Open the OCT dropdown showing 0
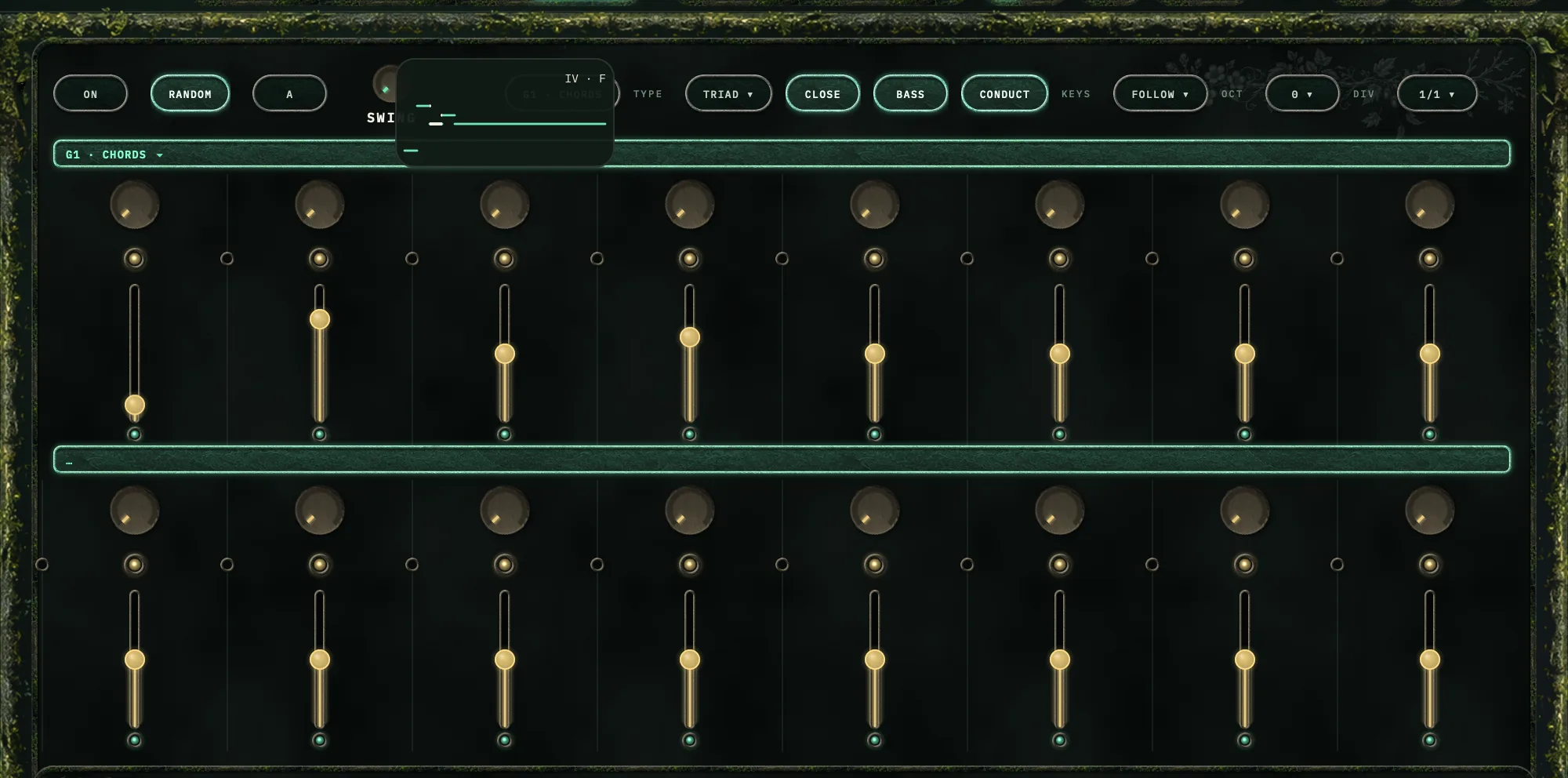Image resolution: width=1568 pixels, height=778 pixels. pyautogui.click(x=1302, y=93)
